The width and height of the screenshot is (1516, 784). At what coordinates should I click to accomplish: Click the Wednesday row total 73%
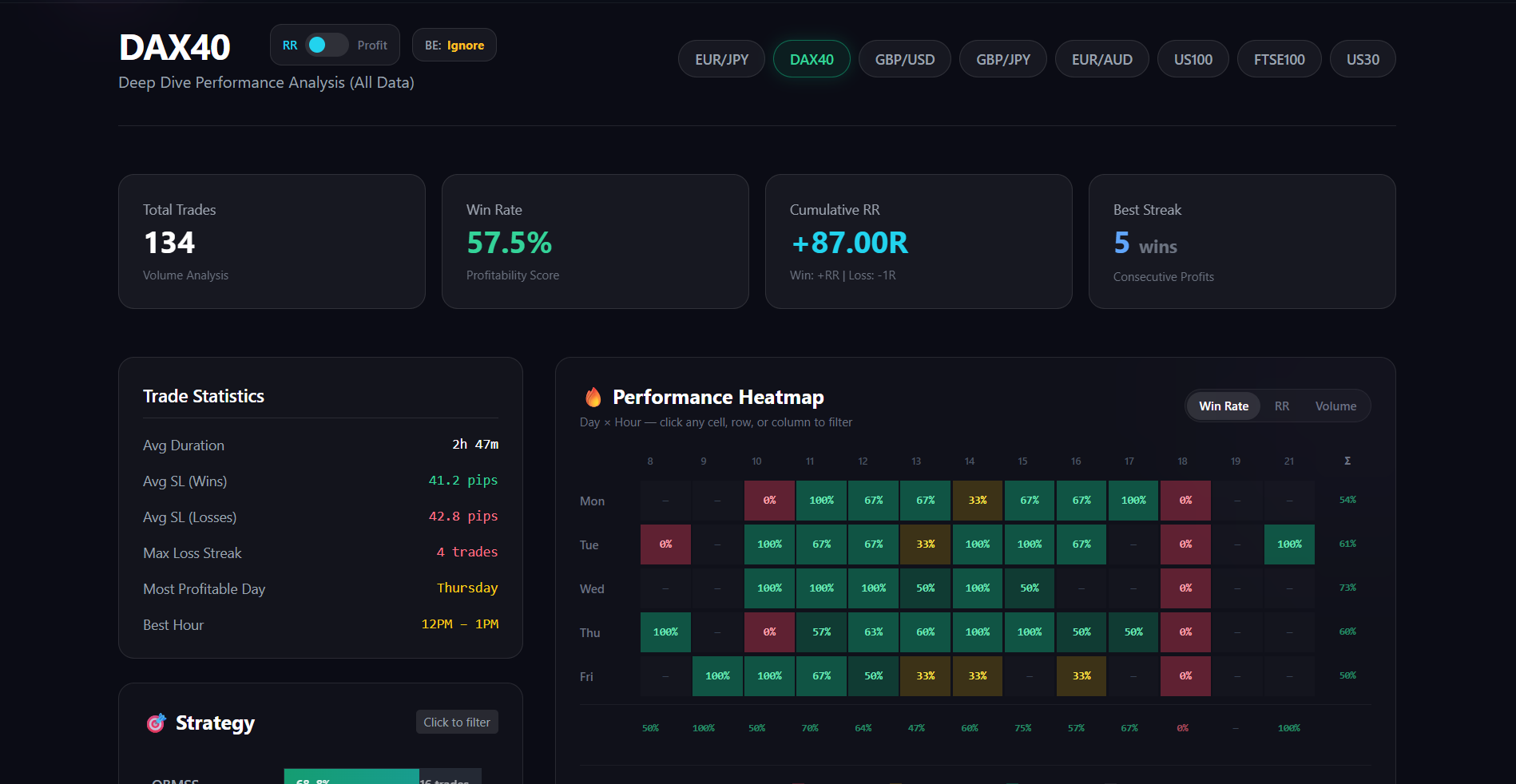coord(1347,588)
